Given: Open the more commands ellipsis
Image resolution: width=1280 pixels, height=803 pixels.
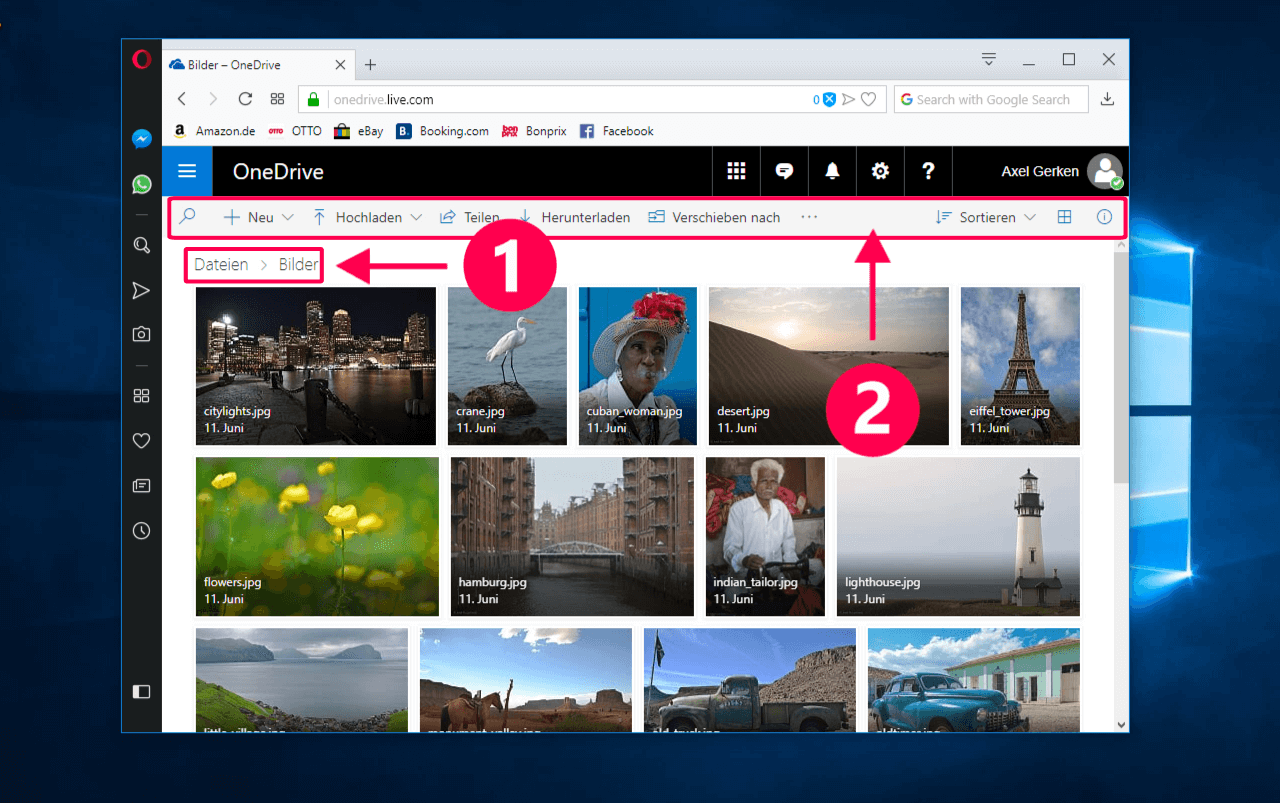Looking at the screenshot, I should (809, 217).
